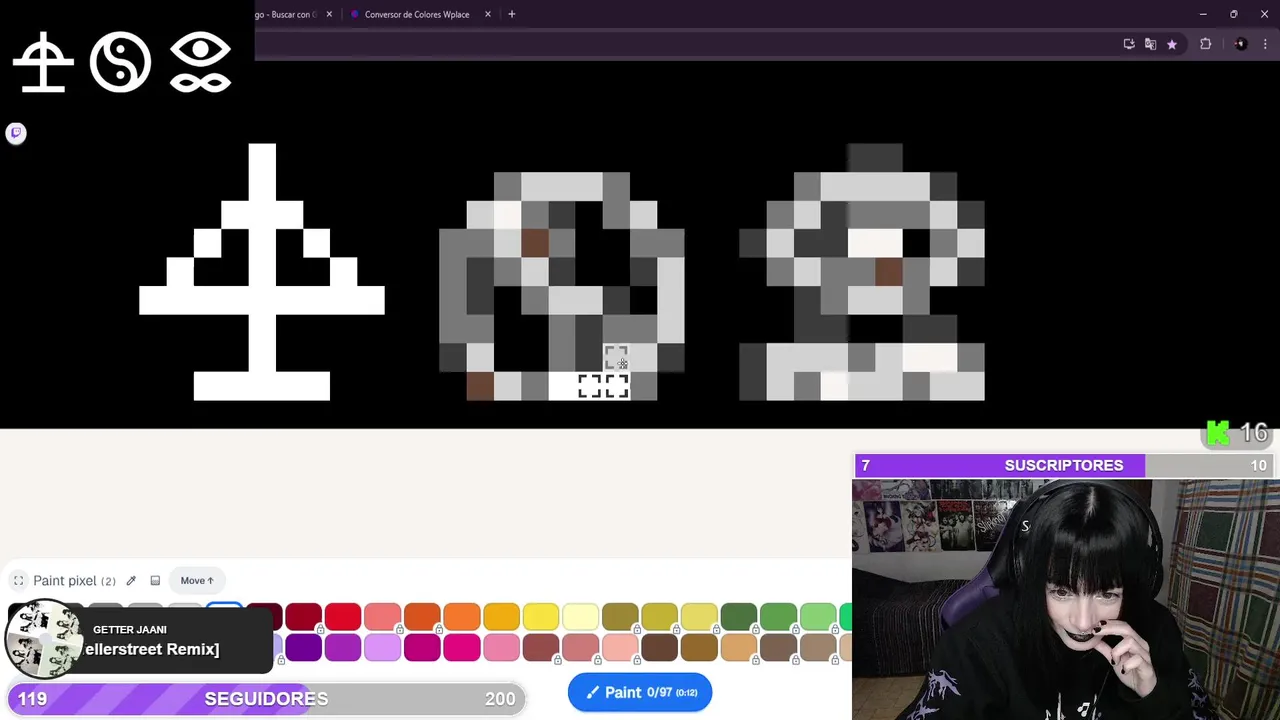Screen dimensions: 1280x720
Task: Open the browser three-dot menu
Action: click(1266, 44)
